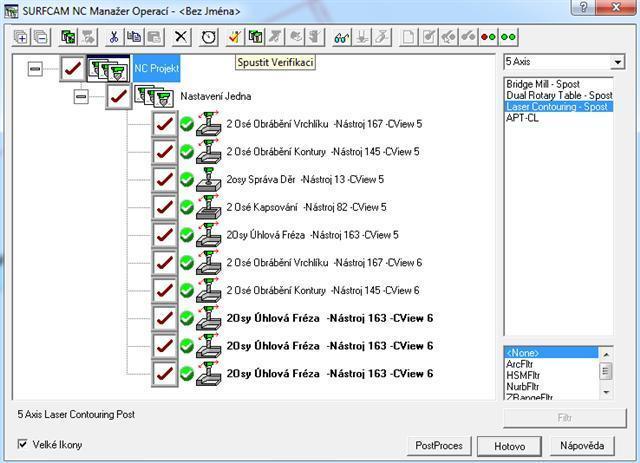Toggle the NC Projekt checkmark box
The image size is (640, 463).
(73, 69)
